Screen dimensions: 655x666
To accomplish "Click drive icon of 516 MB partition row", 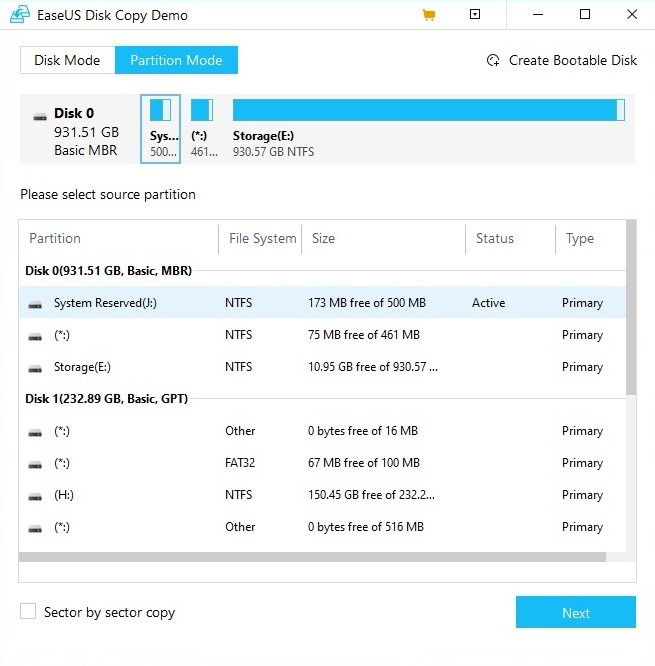I will coord(35,529).
